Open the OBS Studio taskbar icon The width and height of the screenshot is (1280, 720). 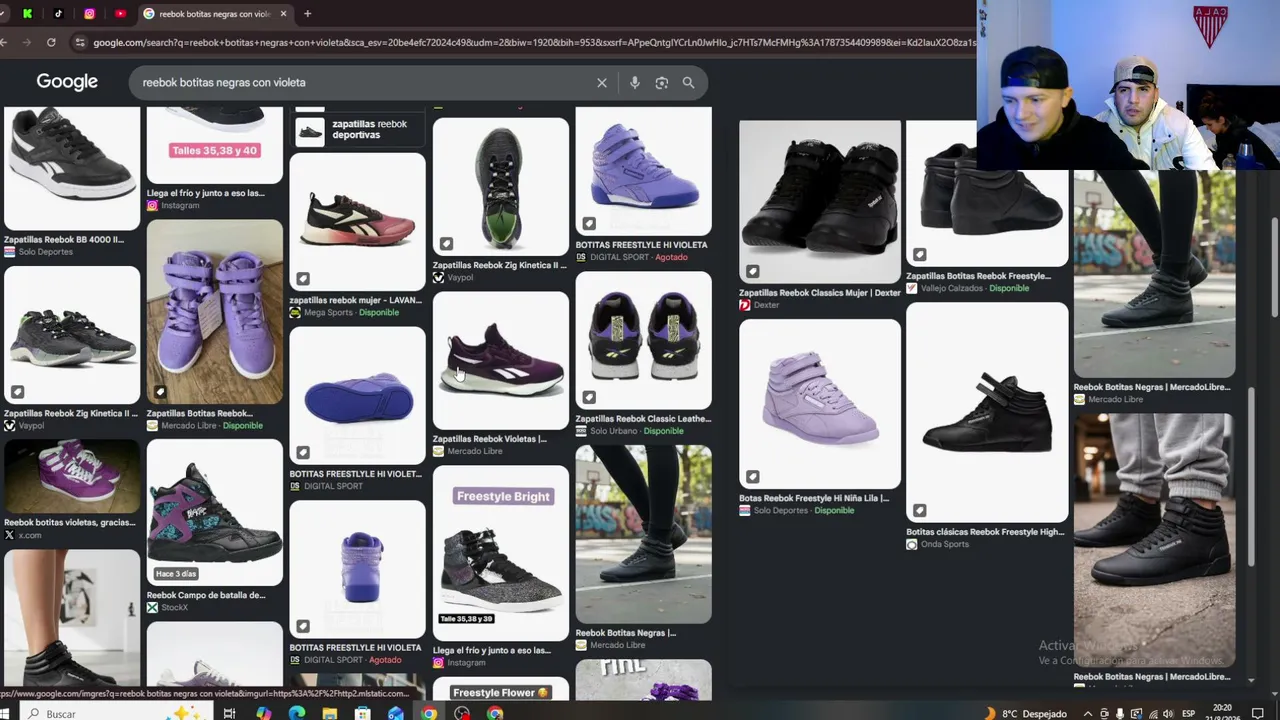461,713
